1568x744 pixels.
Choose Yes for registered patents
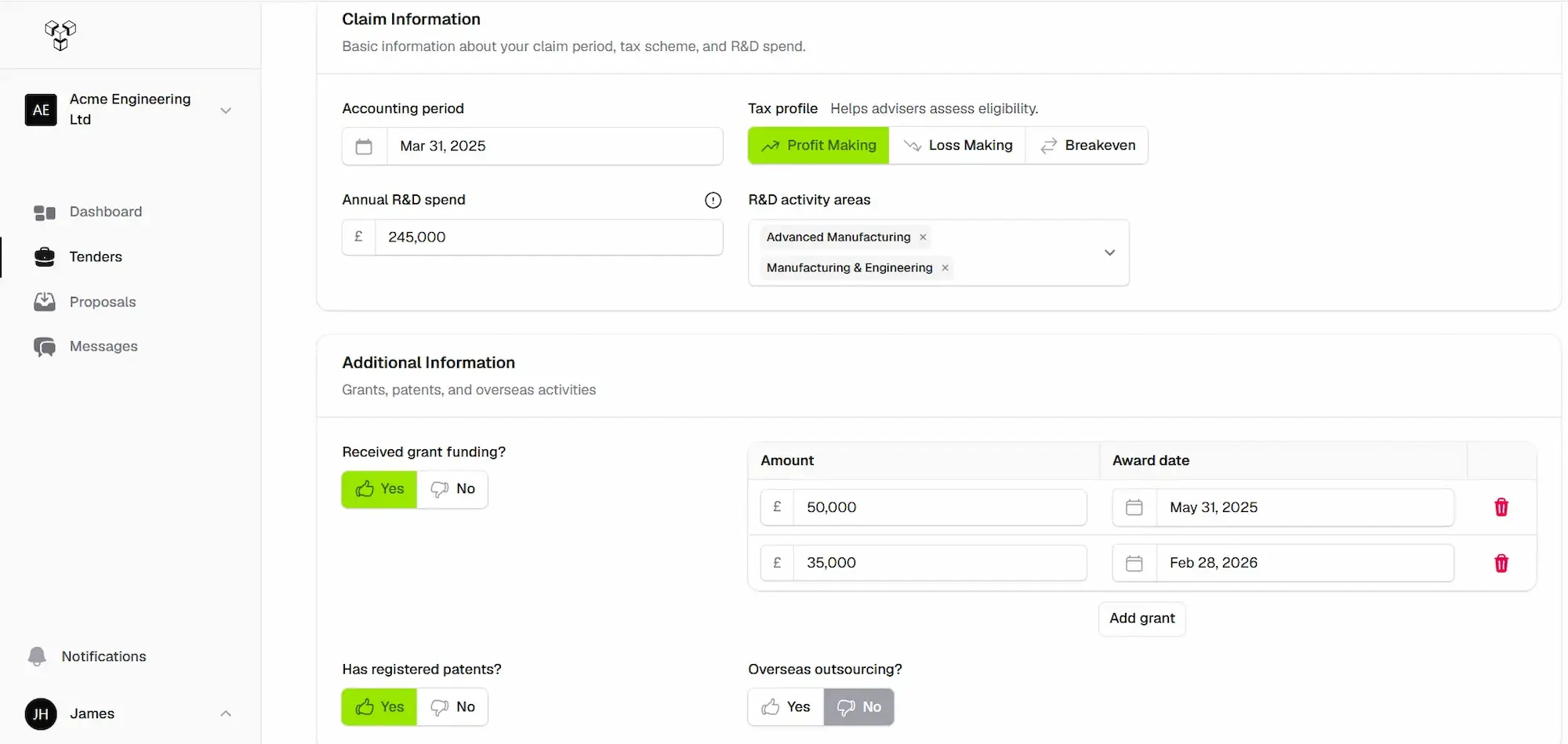(379, 707)
